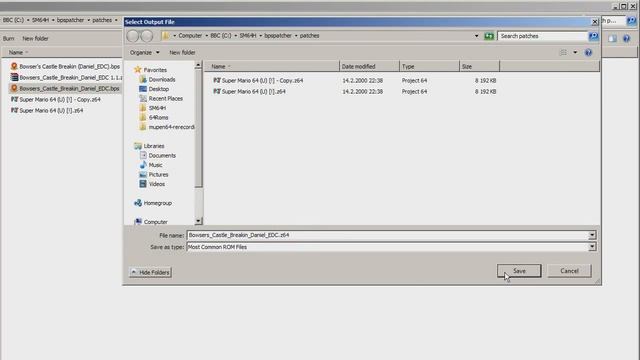640x360 pixels.
Task: Click the dialog's back navigation button
Action: point(133,36)
